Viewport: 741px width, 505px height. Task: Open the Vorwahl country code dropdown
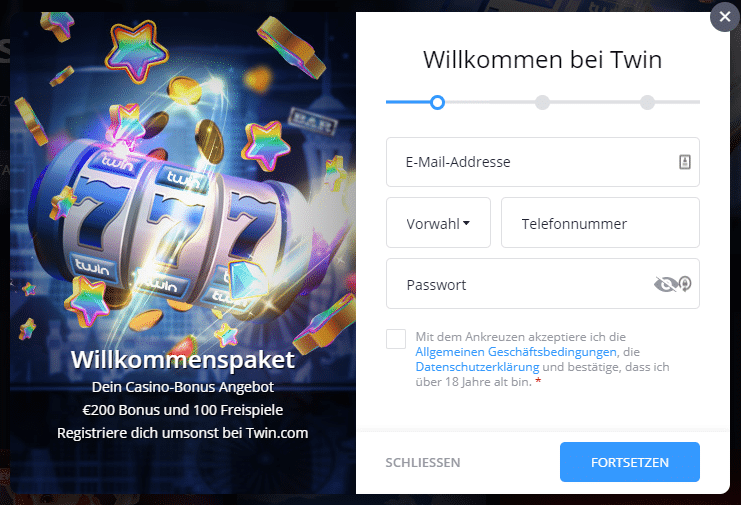(x=438, y=223)
